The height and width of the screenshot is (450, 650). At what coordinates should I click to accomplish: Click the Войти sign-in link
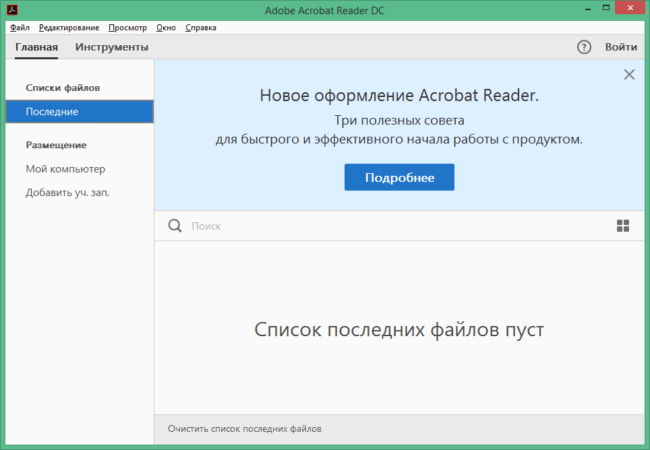point(621,47)
